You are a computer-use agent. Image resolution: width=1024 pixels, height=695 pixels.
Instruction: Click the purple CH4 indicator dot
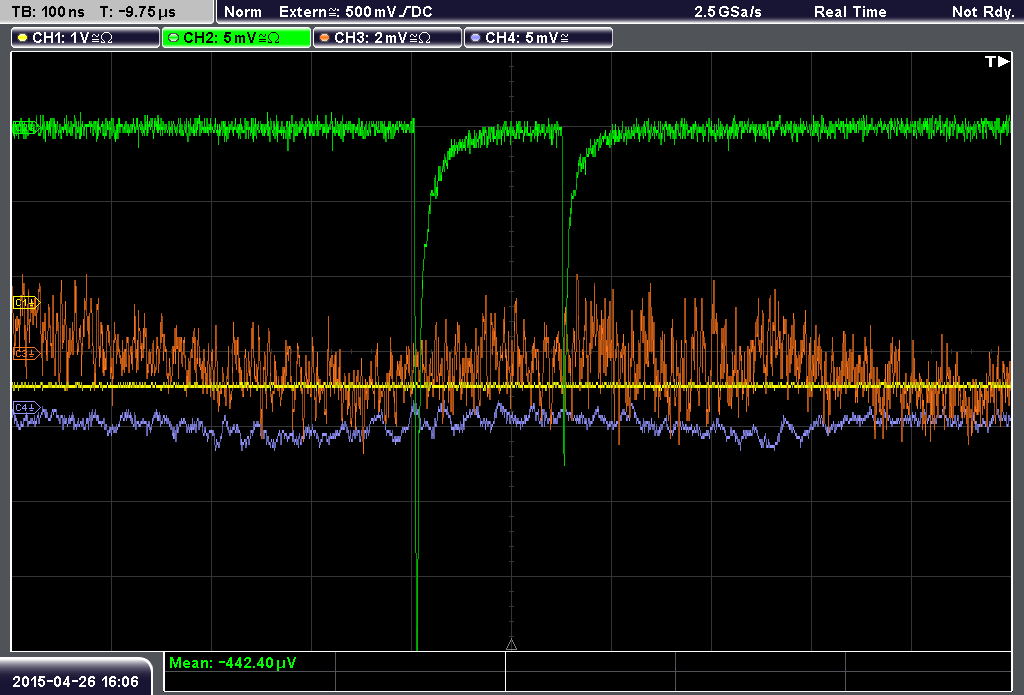coord(475,38)
